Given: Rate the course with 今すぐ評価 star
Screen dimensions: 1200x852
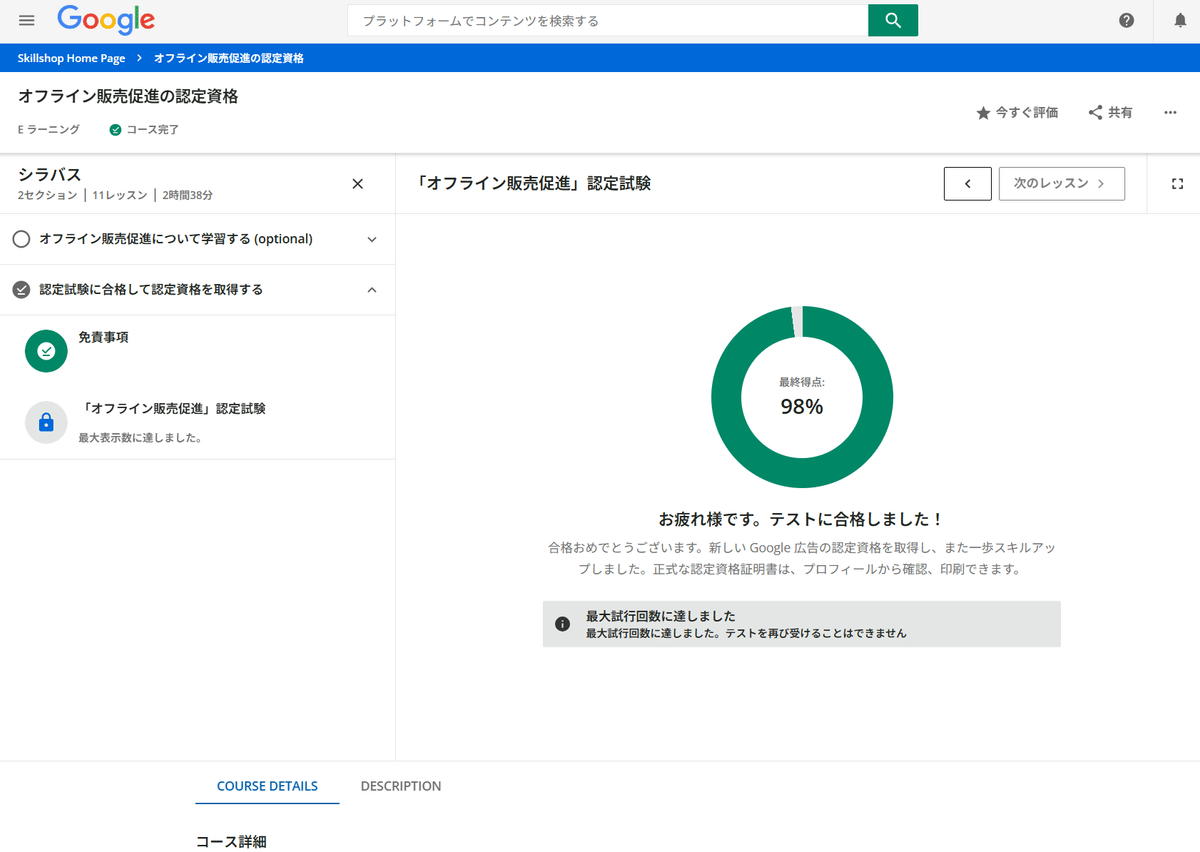Looking at the screenshot, I should coord(1016,112).
